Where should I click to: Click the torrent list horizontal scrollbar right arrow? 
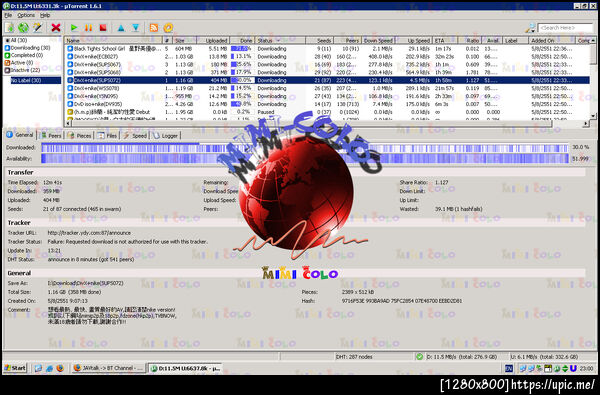pyautogui.click(x=586, y=123)
